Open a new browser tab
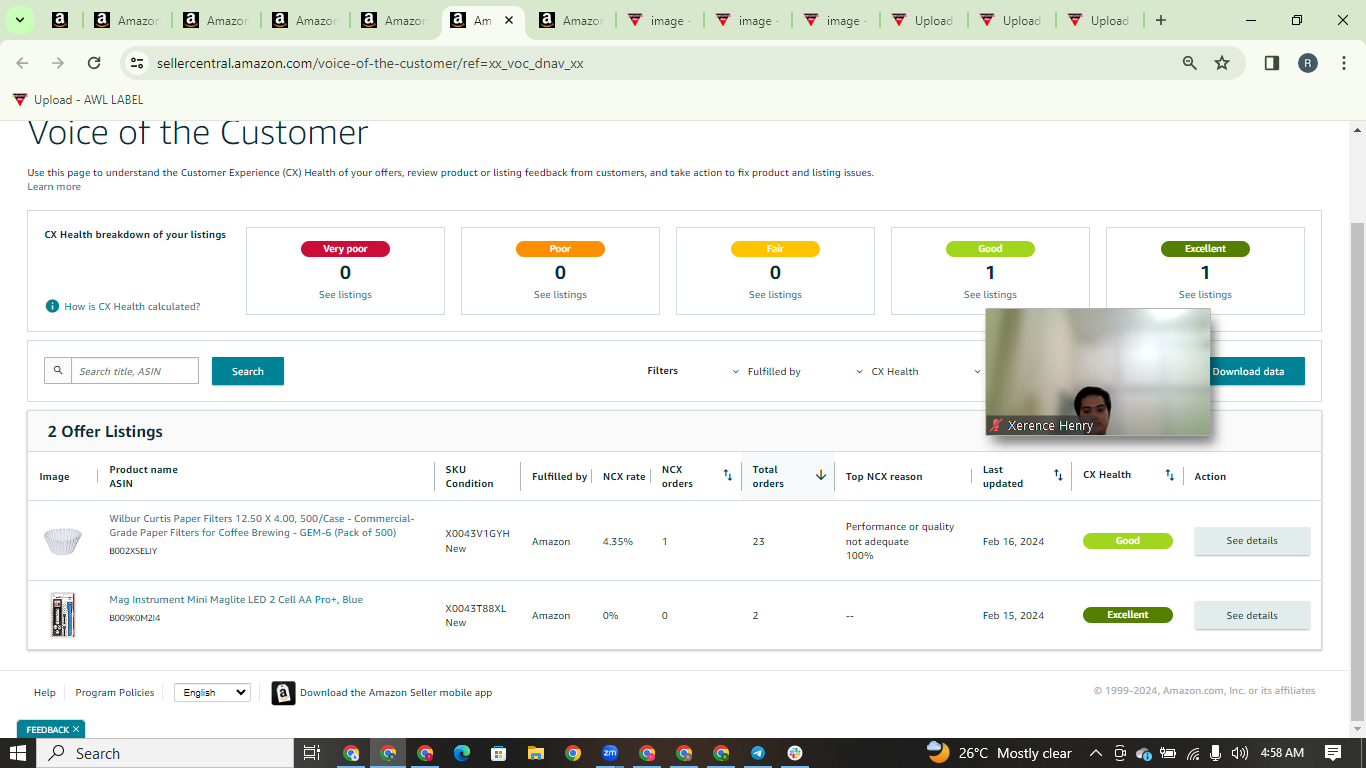1366x768 pixels. click(1160, 20)
